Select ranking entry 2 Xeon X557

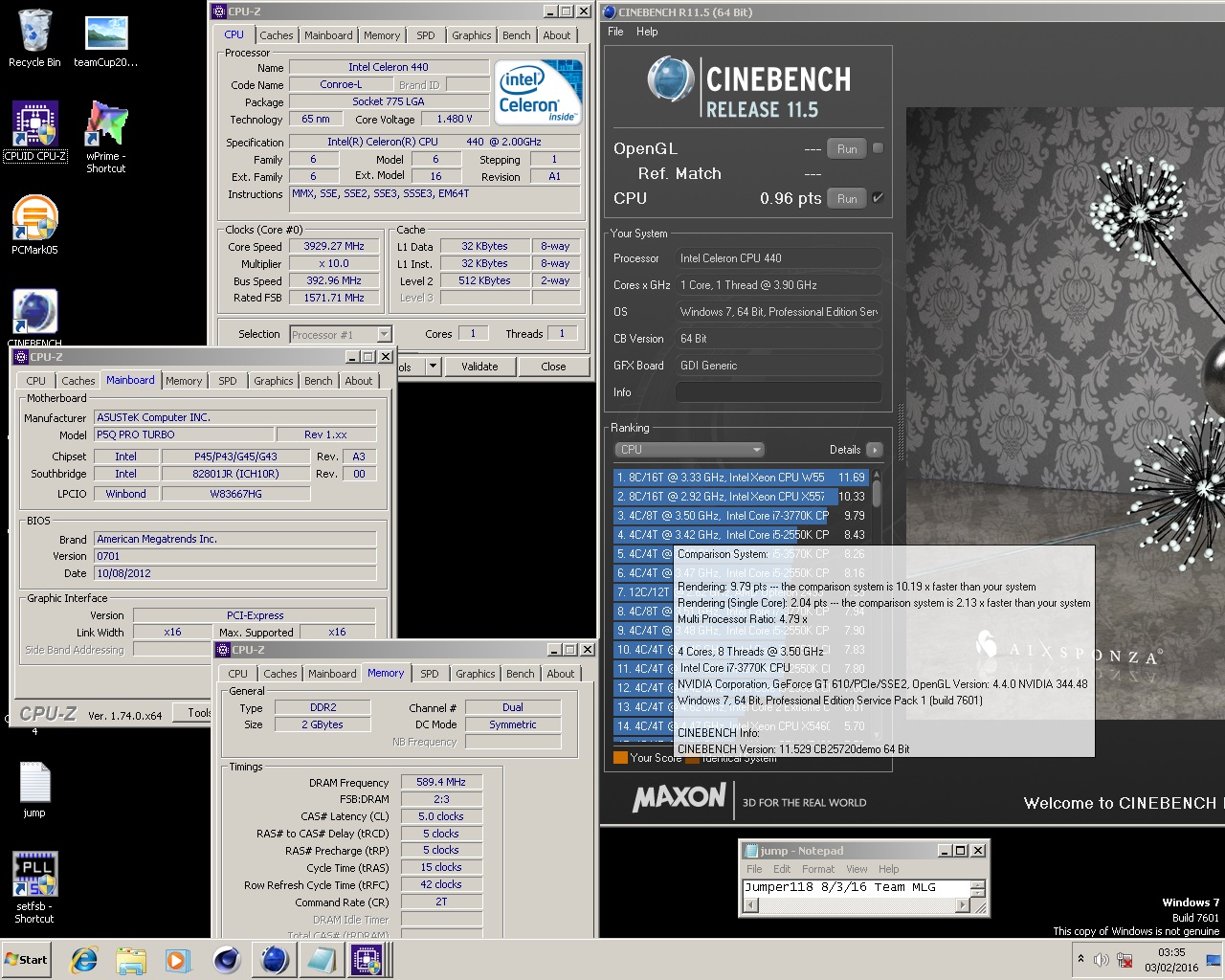pos(741,496)
